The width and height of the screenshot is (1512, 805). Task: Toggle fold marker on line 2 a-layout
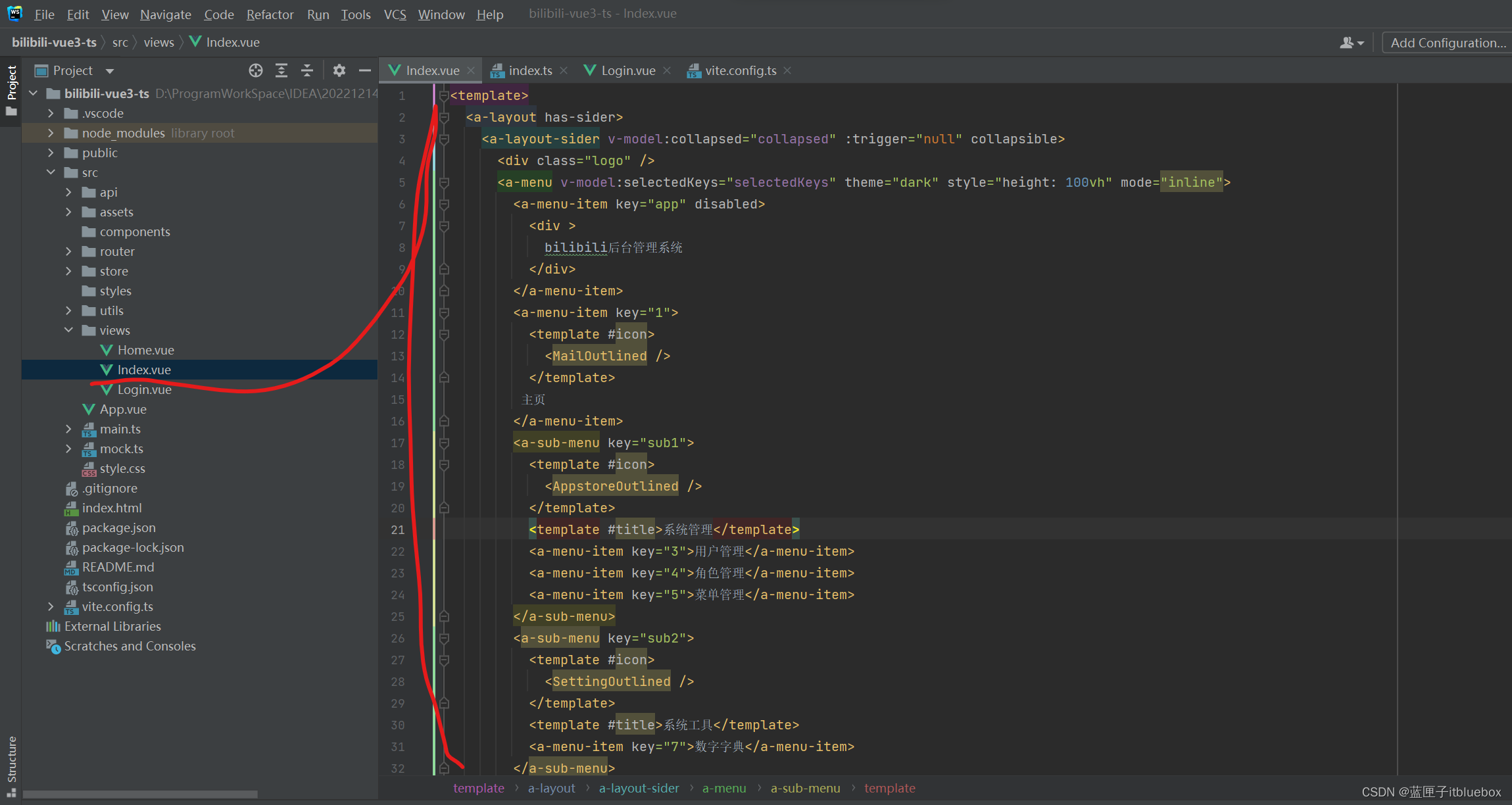[444, 117]
